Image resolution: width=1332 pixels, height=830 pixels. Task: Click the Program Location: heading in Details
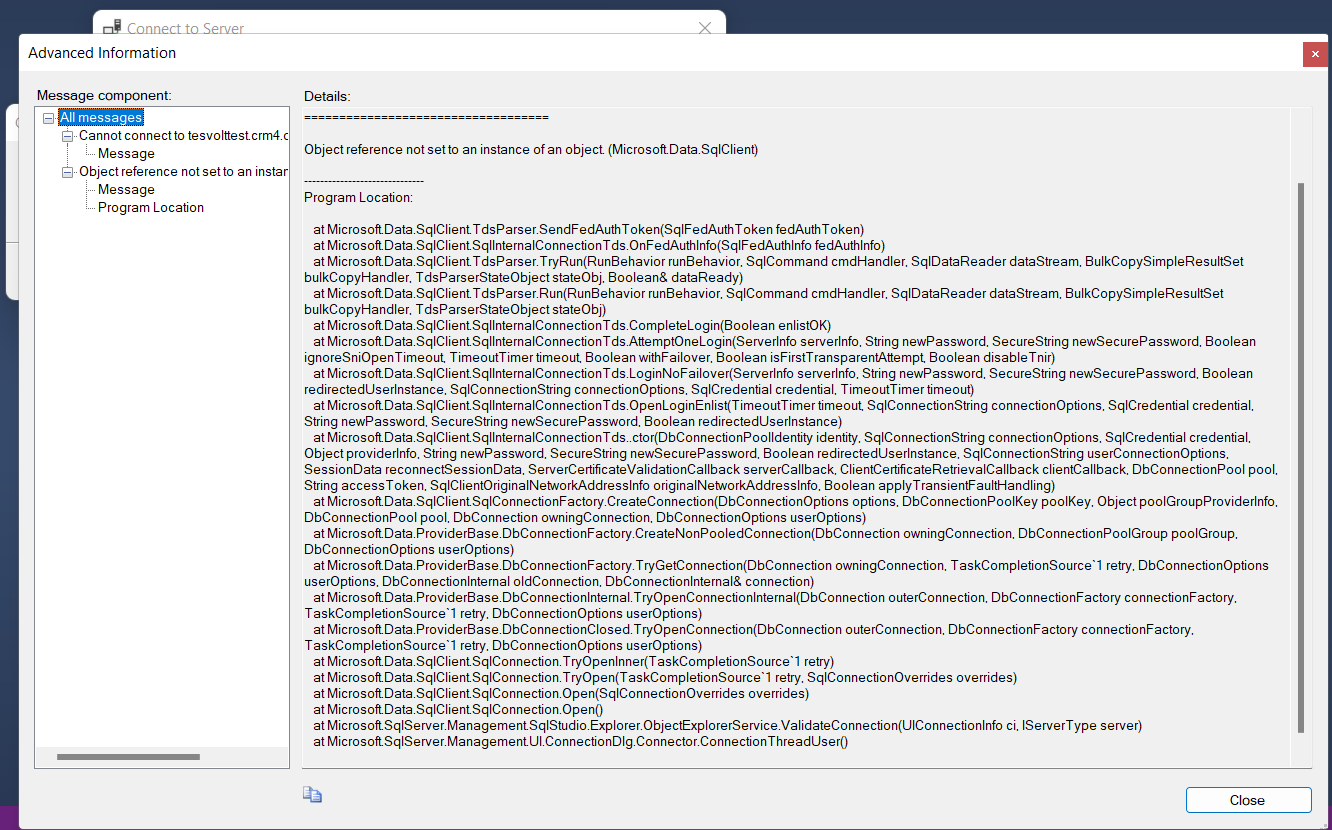[358, 198]
